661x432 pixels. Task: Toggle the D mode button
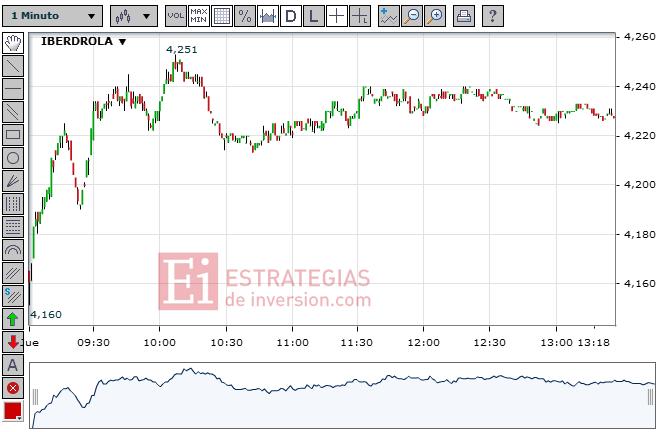point(291,16)
